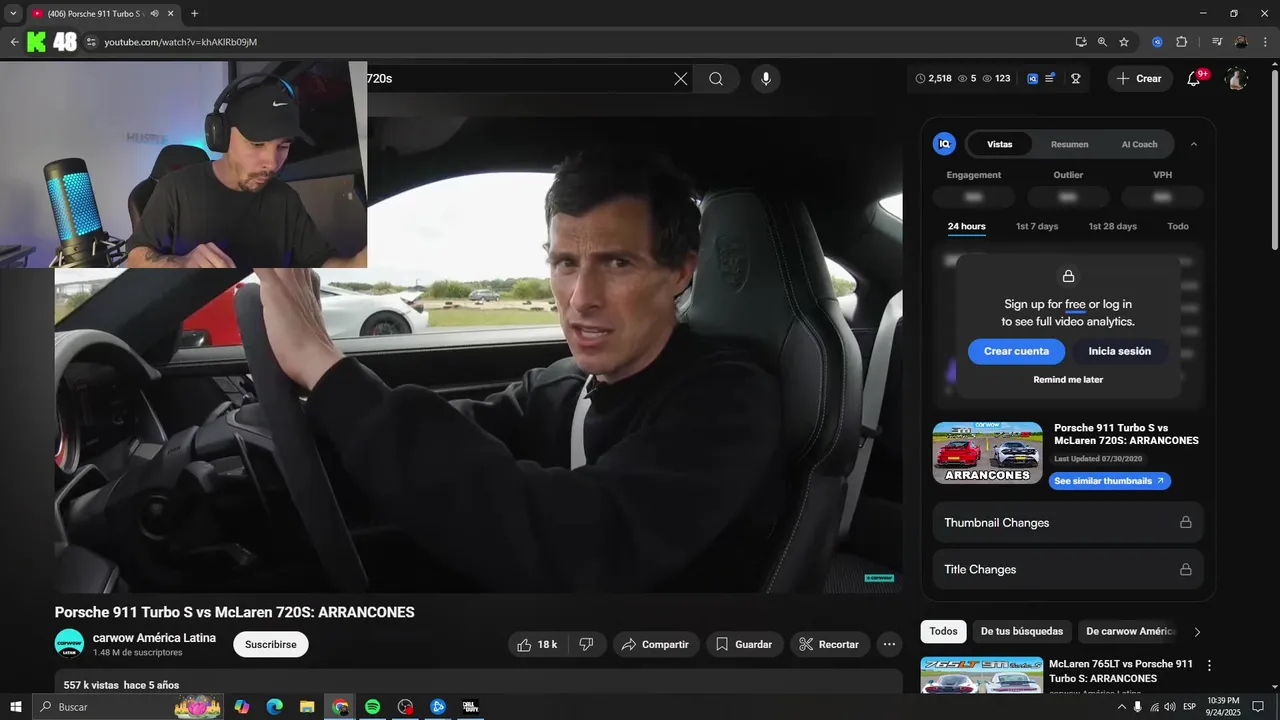Expand the Thumbnail Changes section
Image resolution: width=1280 pixels, height=720 pixels.
[x=1068, y=523]
